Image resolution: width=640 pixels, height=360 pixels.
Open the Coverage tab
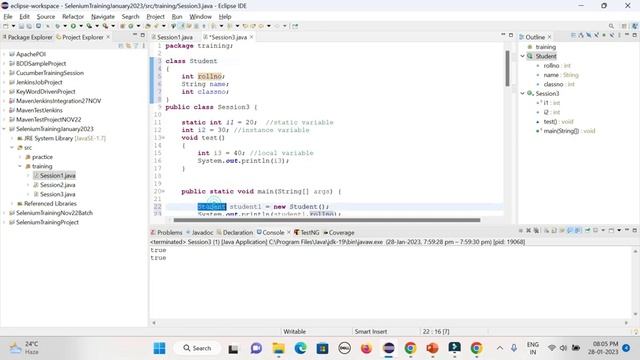tap(339, 233)
